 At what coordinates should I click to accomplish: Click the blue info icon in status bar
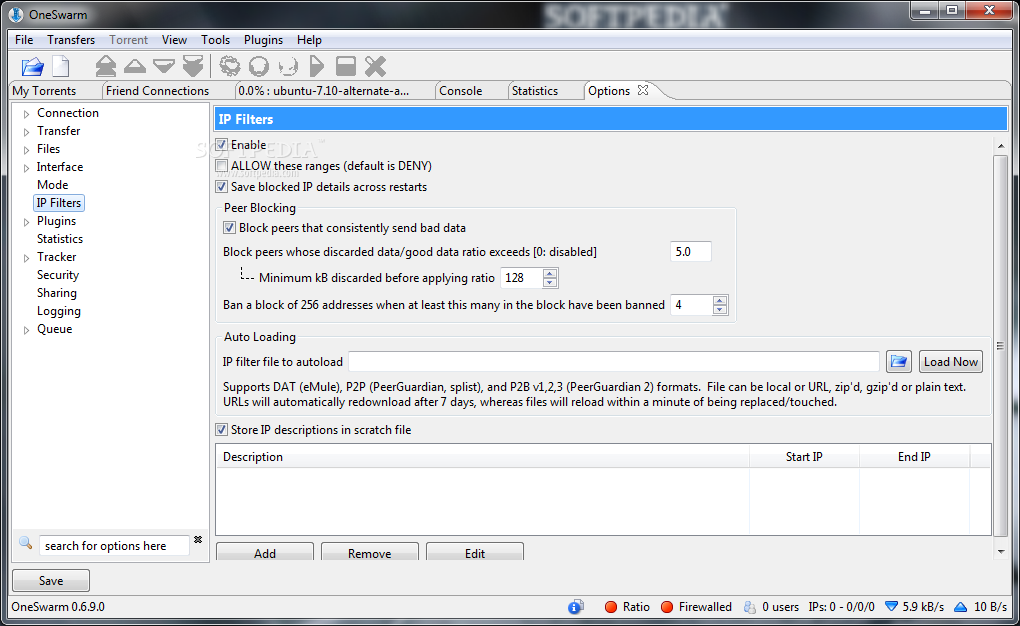click(575, 606)
